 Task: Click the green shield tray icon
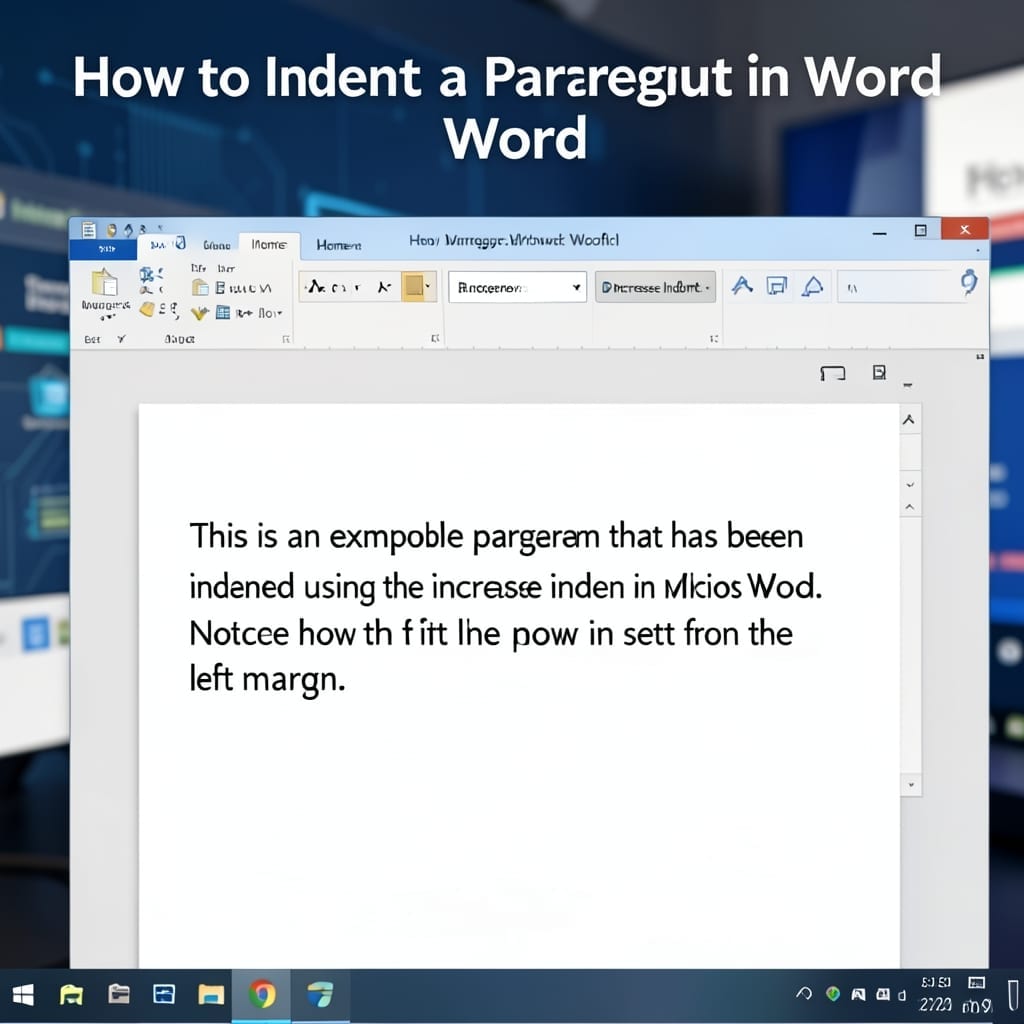833,993
